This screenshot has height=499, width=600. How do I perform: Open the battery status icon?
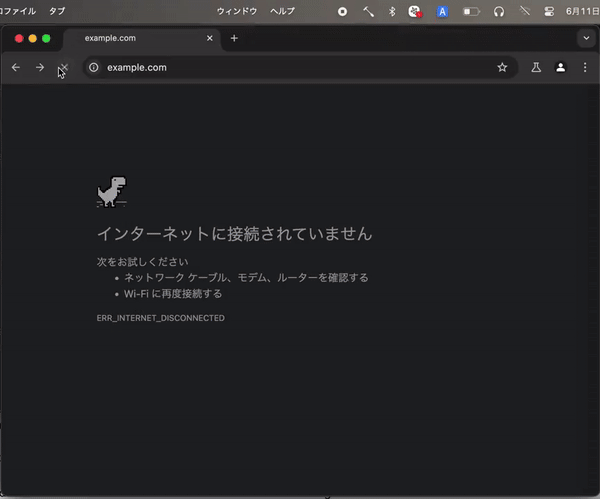coord(471,12)
